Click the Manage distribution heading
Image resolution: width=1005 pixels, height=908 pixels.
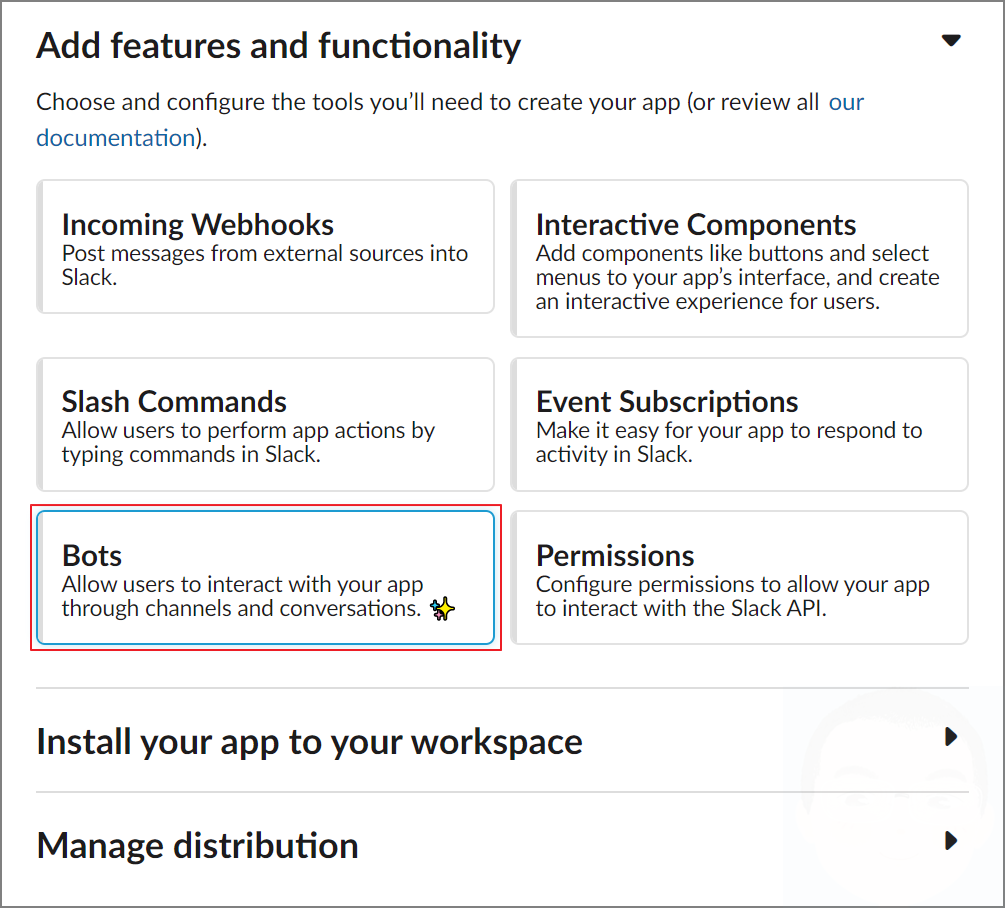tap(196, 845)
